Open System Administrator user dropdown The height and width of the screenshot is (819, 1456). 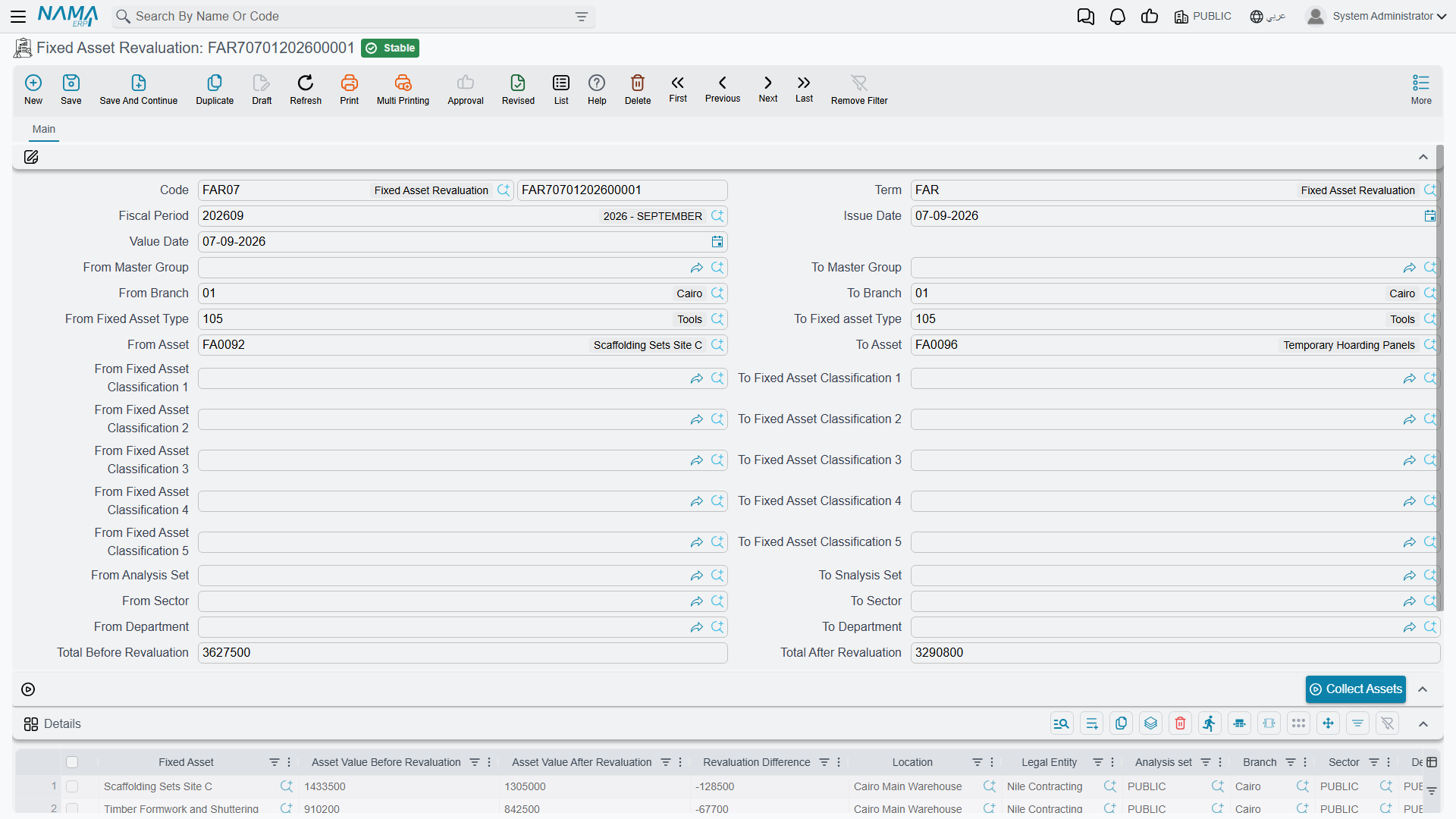pyautogui.click(x=1376, y=16)
